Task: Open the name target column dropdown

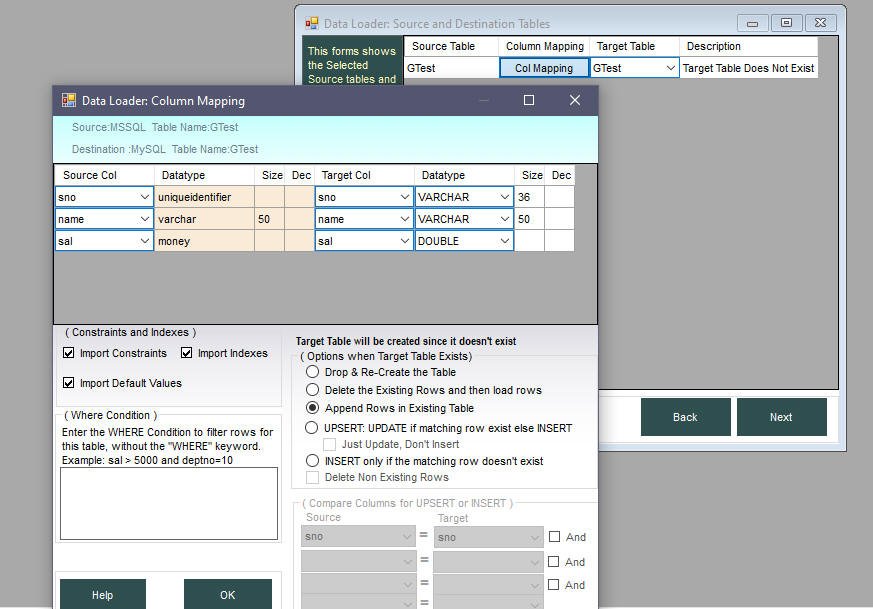Action: [405, 219]
